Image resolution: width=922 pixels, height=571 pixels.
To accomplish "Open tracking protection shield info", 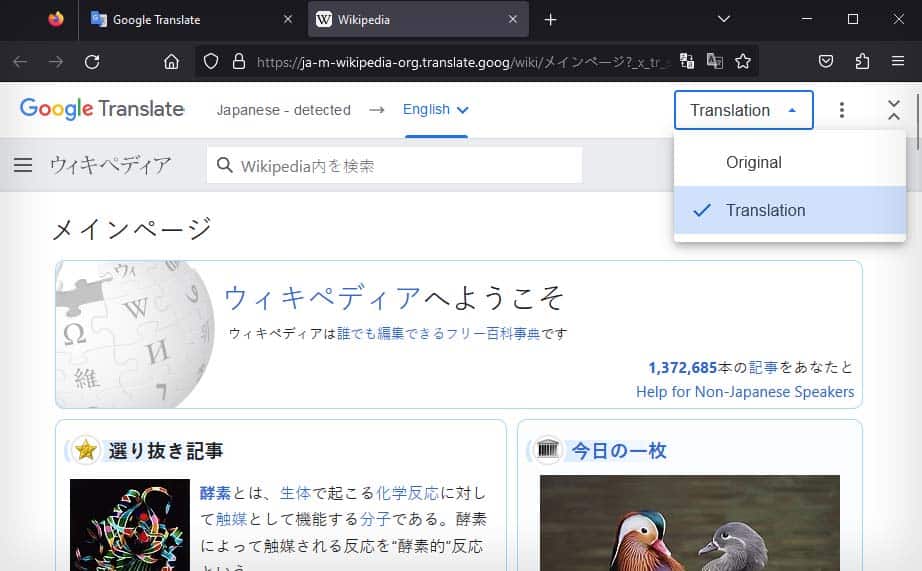I will click(211, 61).
